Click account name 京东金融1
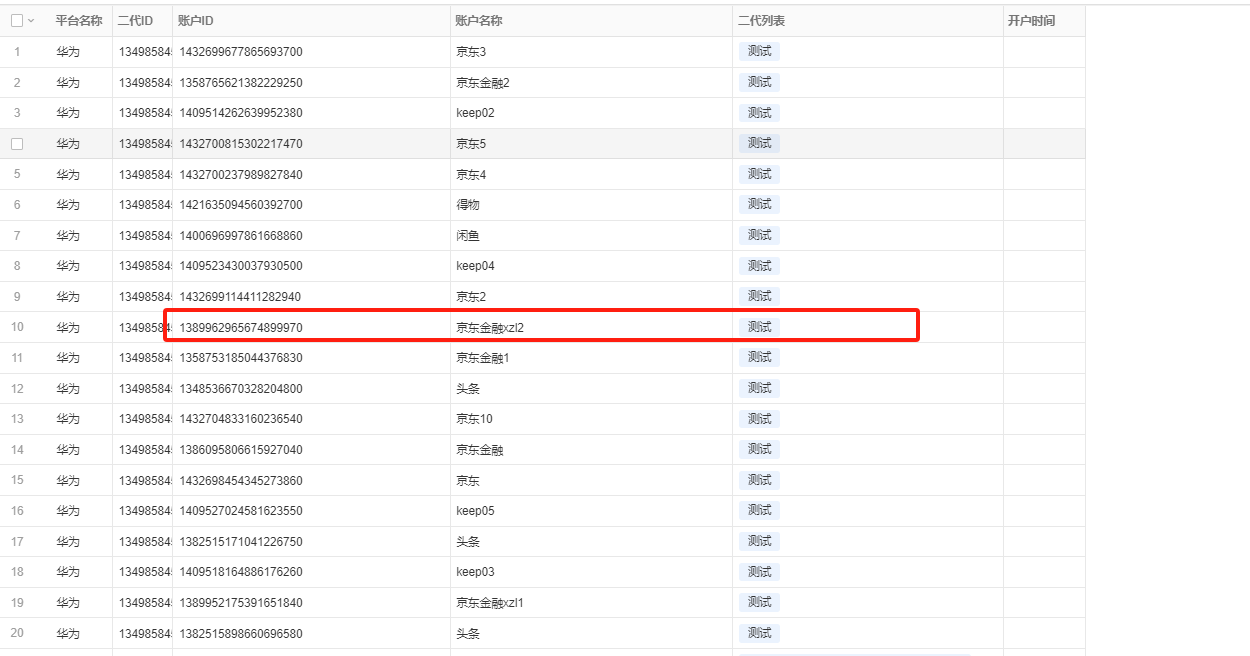Viewport: 1250px width, 656px height. 483,358
